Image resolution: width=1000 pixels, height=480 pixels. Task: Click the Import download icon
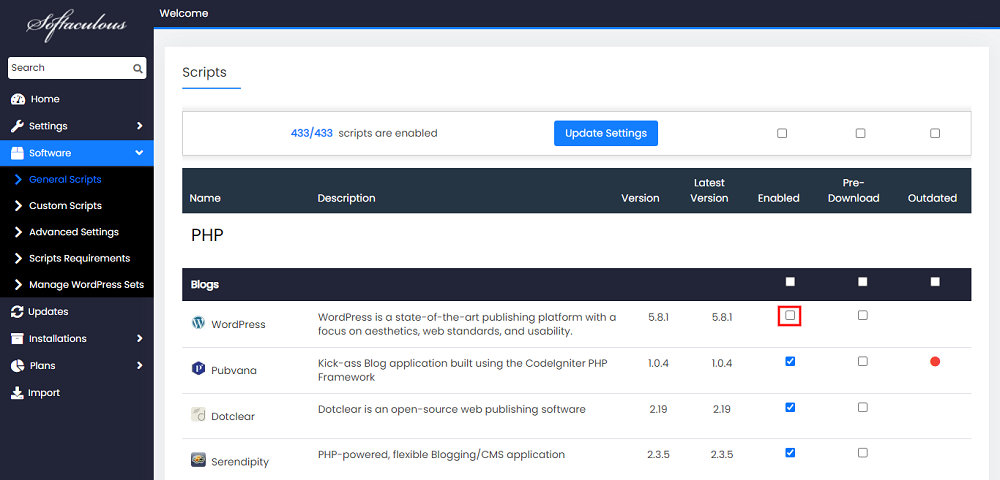click(17, 393)
